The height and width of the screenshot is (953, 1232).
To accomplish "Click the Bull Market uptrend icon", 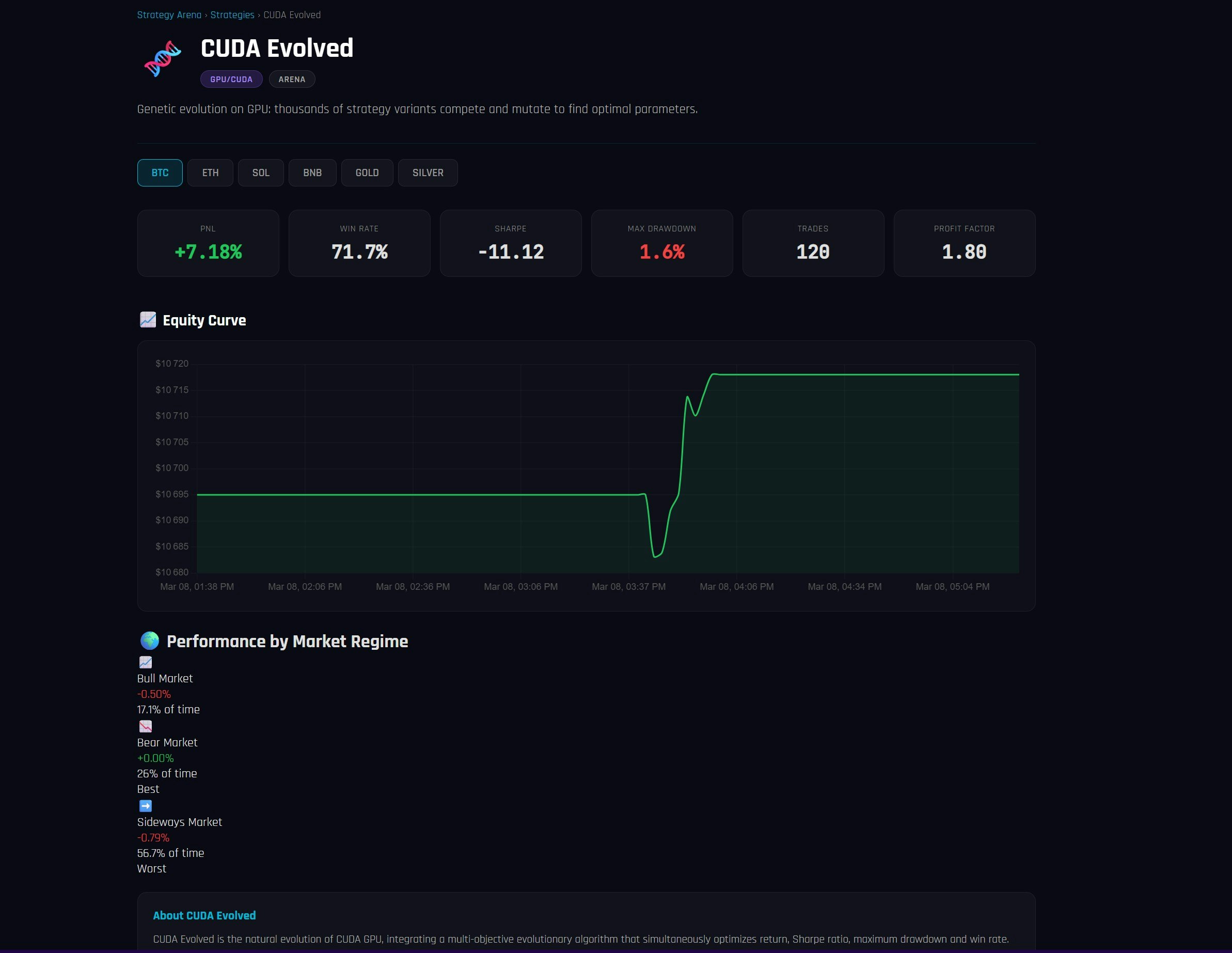I will click(x=146, y=662).
